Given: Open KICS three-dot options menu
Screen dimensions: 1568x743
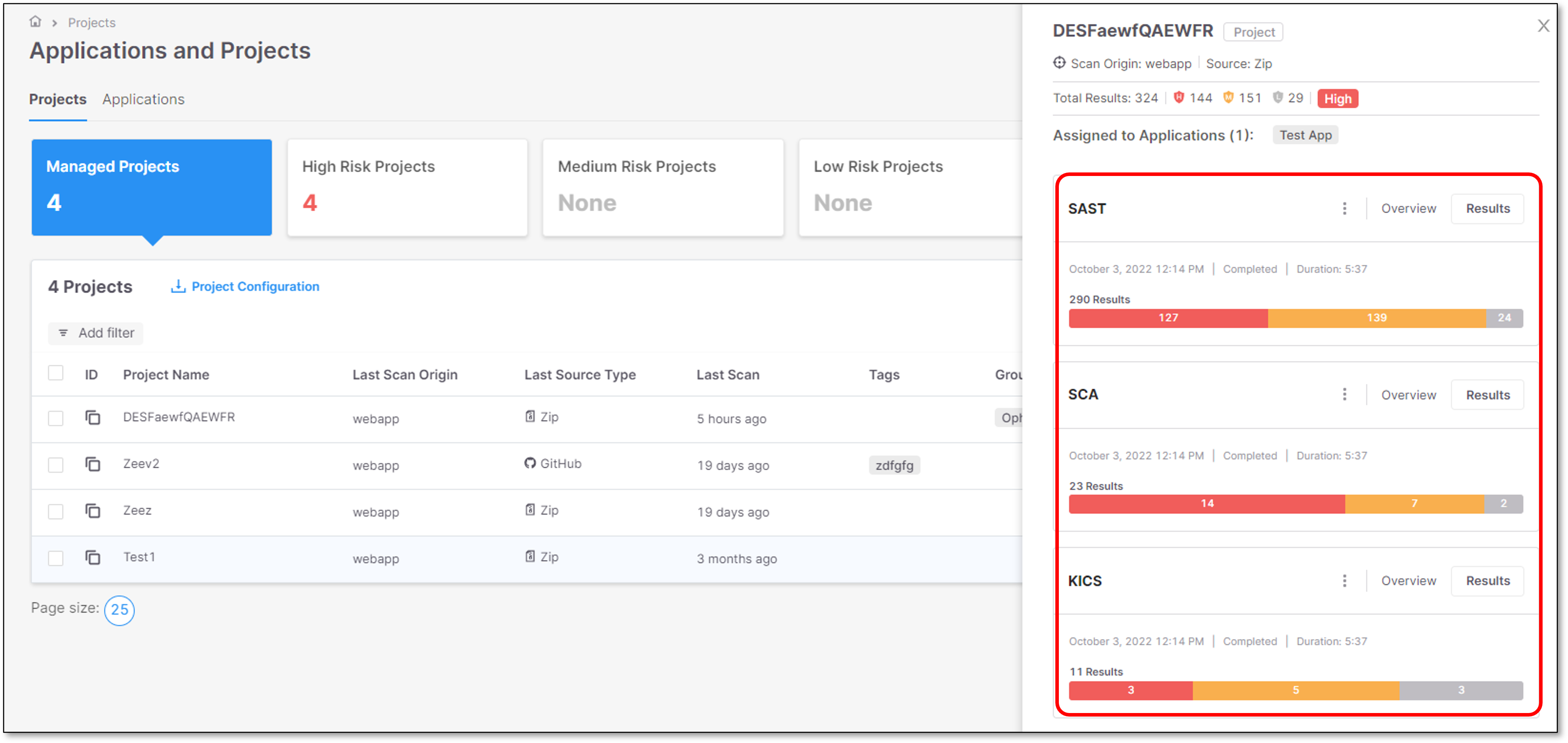Looking at the screenshot, I should pos(1344,581).
